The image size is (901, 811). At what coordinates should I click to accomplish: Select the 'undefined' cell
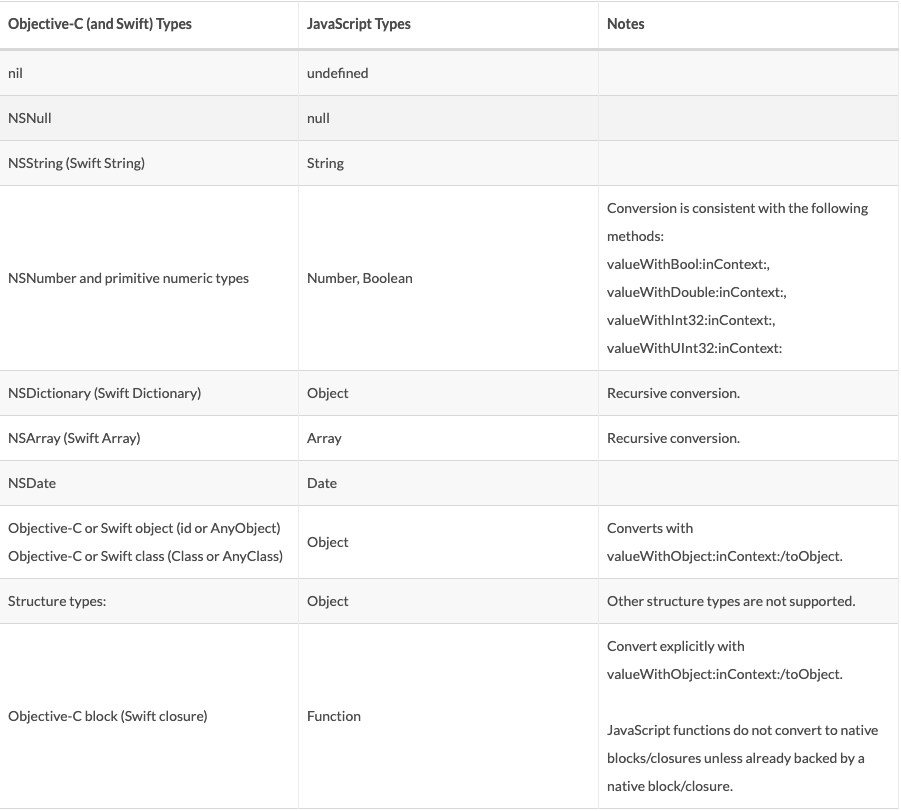tap(337, 73)
